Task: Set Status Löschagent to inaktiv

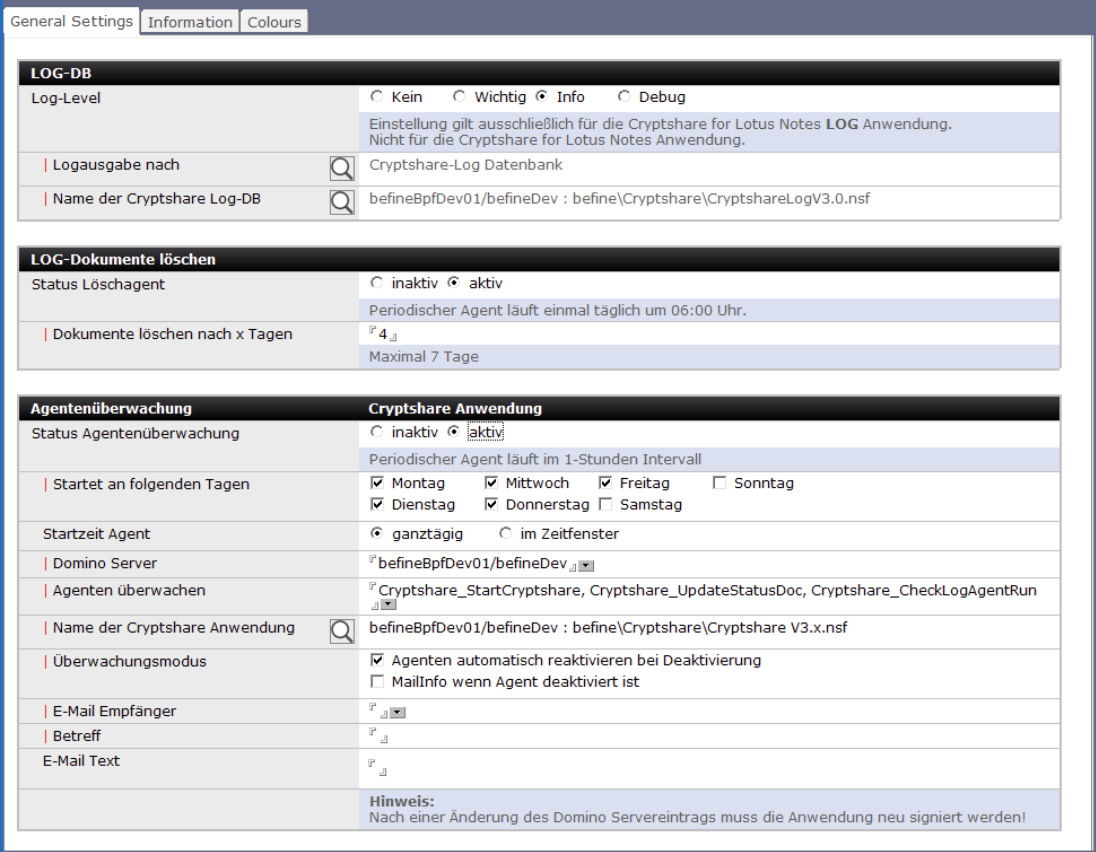Action: pyautogui.click(x=377, y=282)
